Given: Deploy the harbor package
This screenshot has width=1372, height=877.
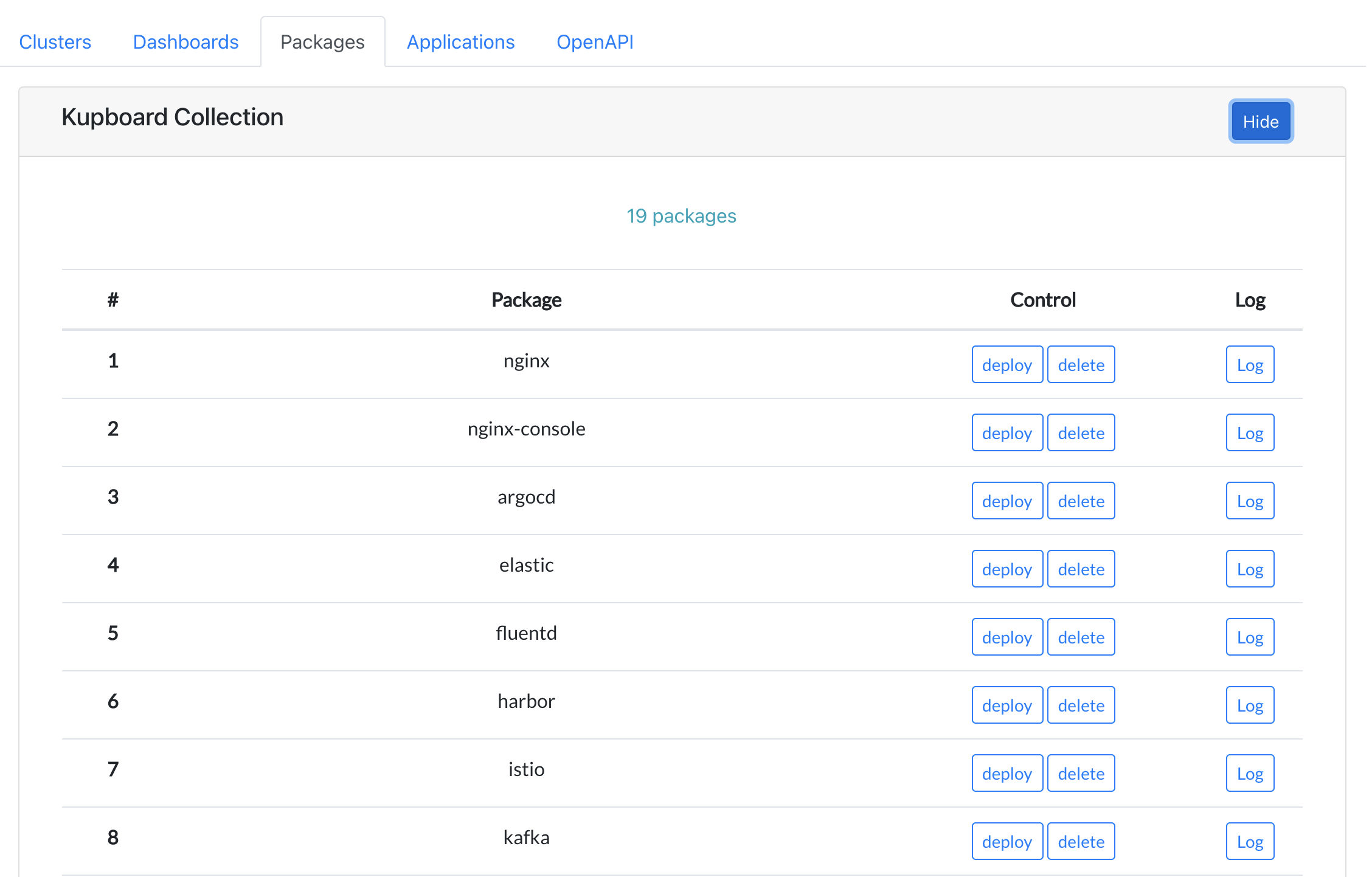Looking at the screenshot, I should tap(1007, 705).
